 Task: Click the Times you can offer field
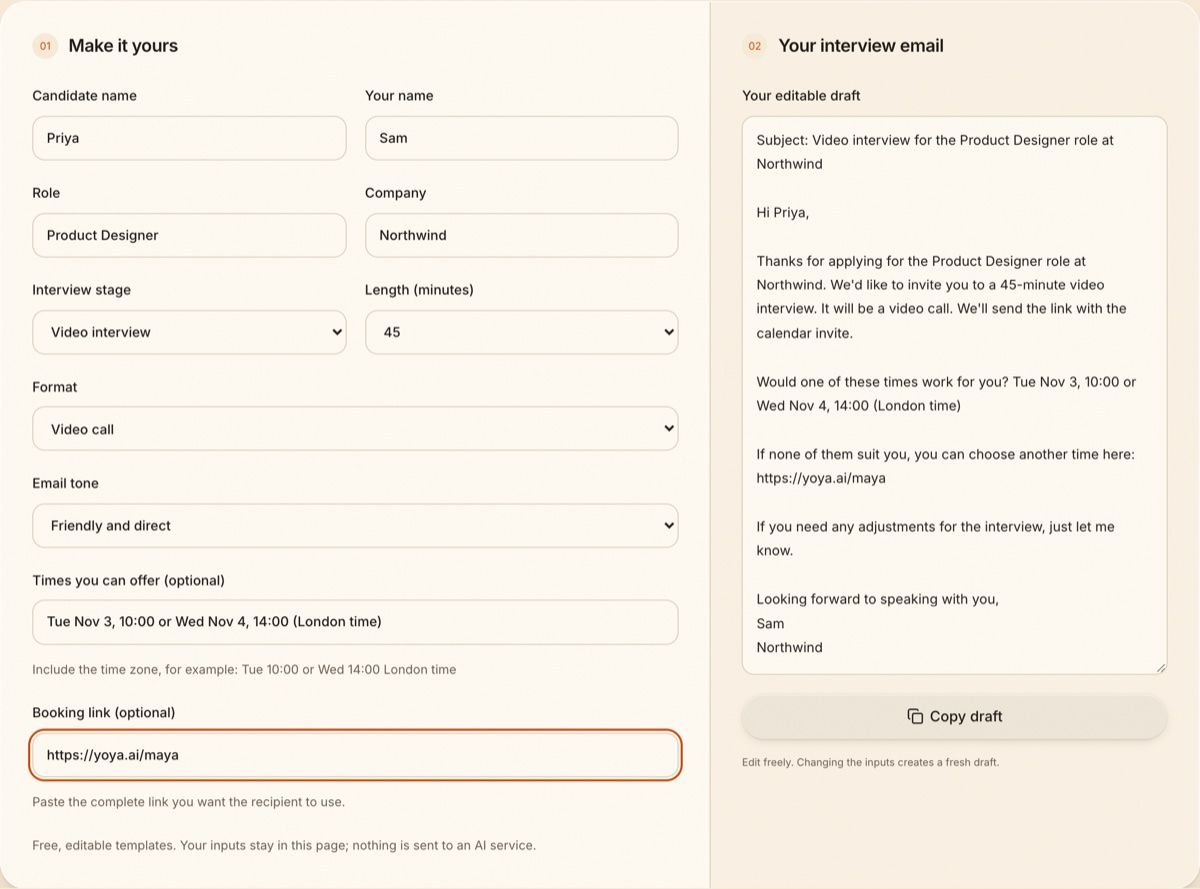point(355,622)
